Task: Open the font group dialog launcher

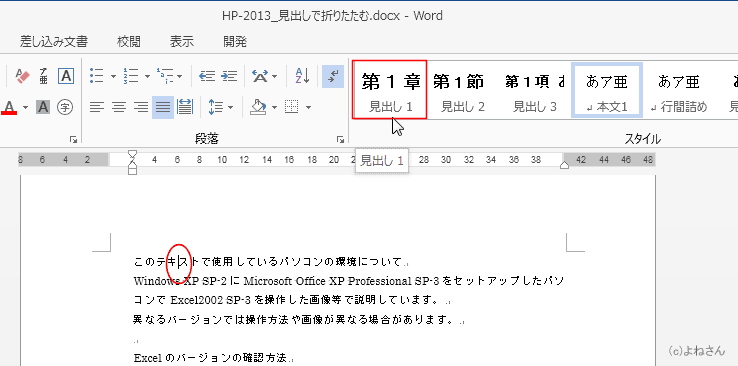Action: pos(73,139)
